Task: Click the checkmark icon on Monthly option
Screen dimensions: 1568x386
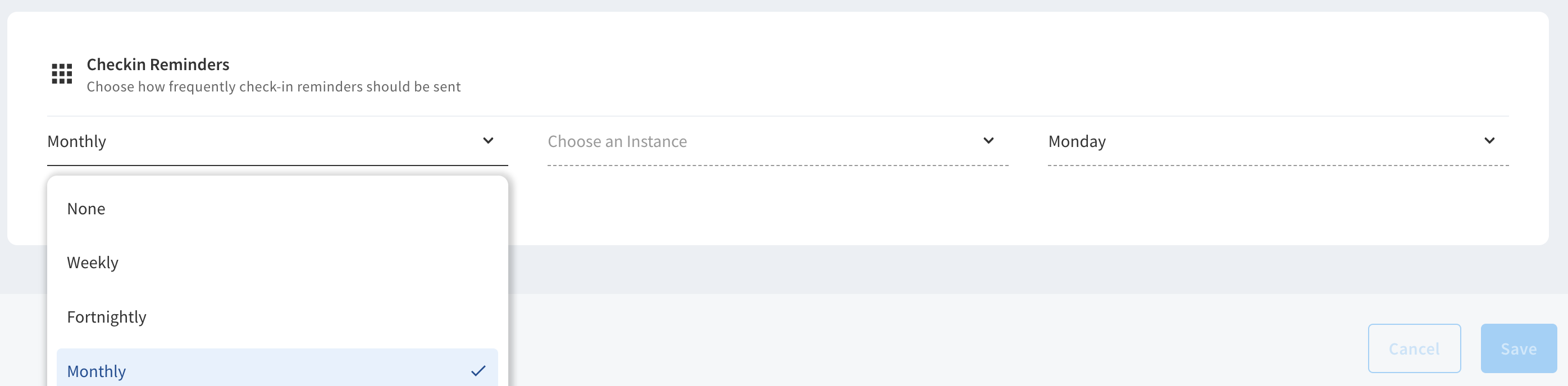Action: (x=478, y=371)
